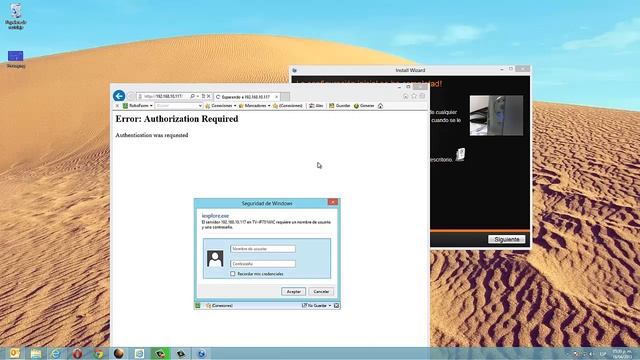Expand the RoboForm search box dropdown

200,106
